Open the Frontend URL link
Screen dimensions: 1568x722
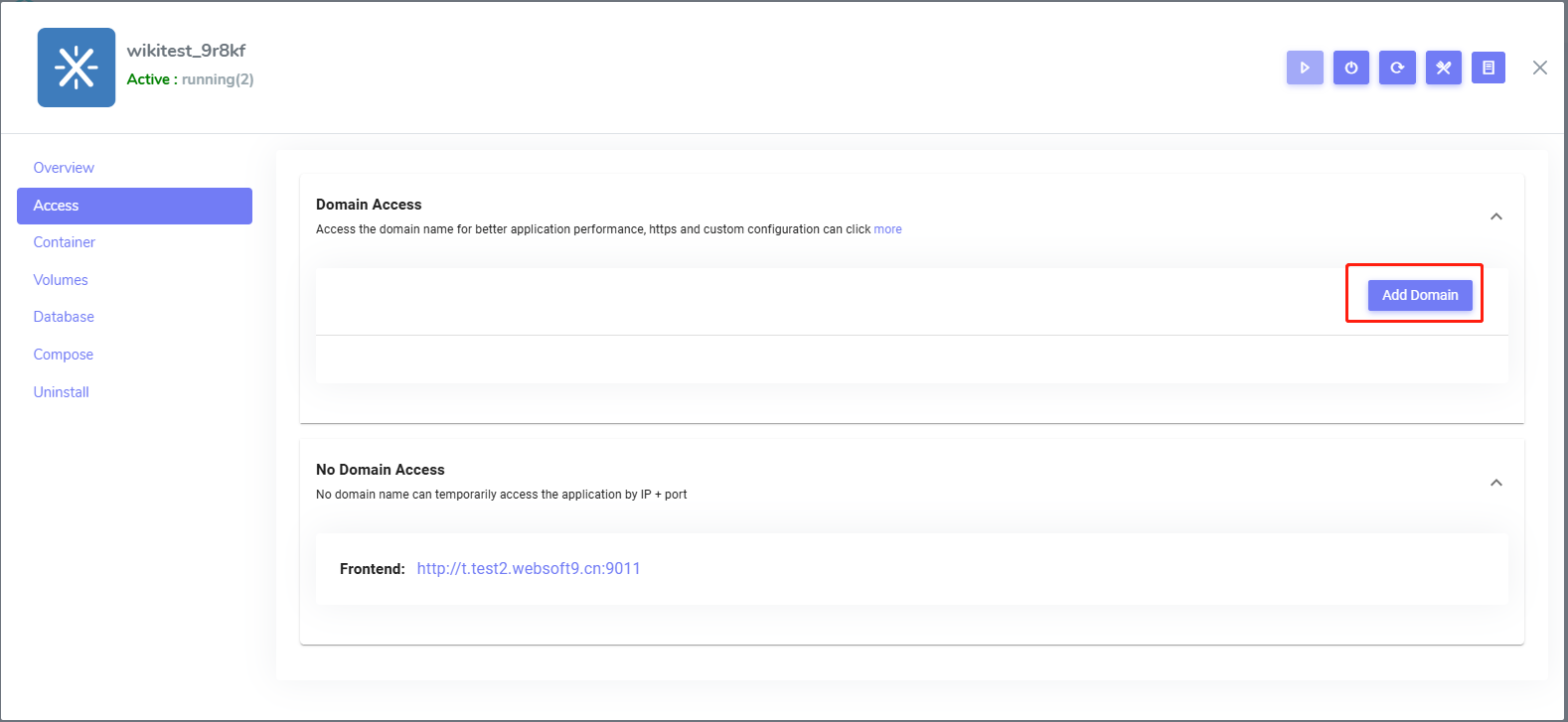pyautogui.click(x=529, y=569)
